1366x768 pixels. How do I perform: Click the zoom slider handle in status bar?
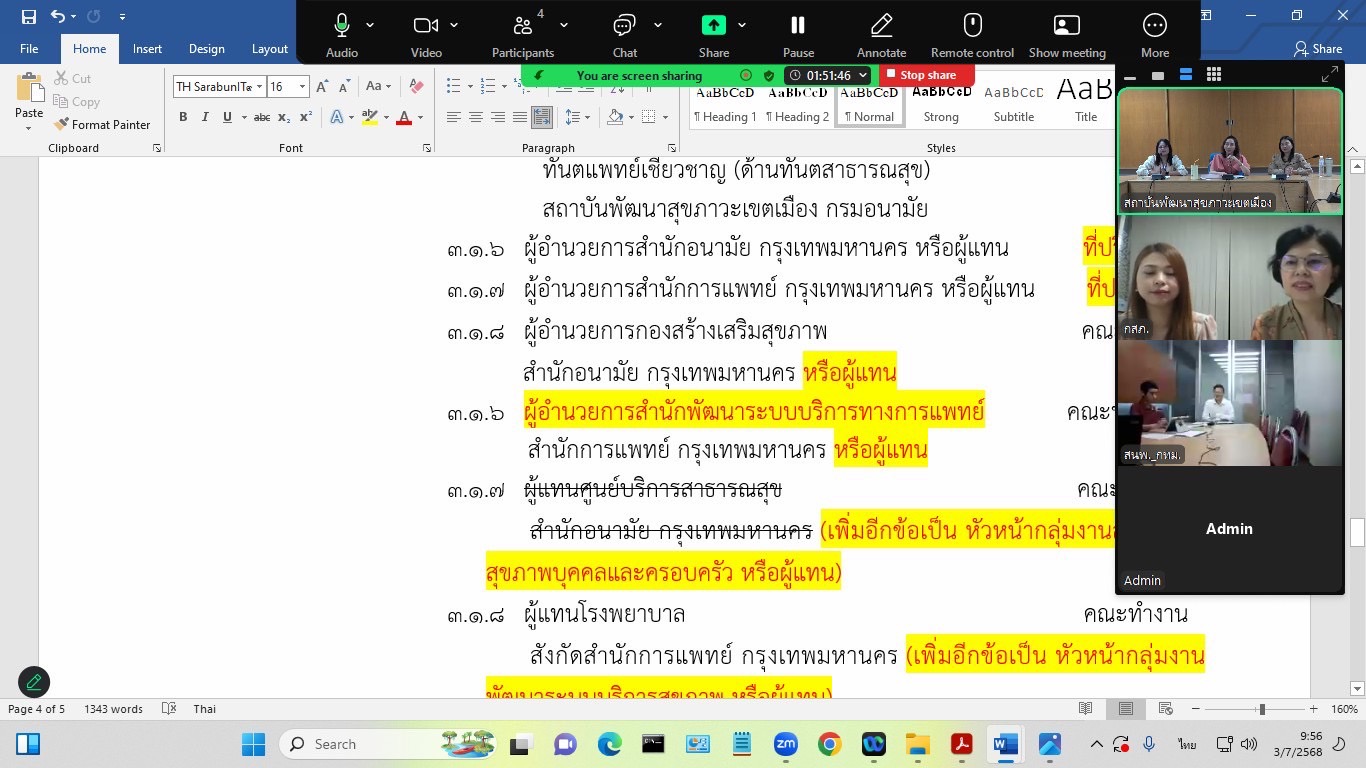tap(1262, 709)
